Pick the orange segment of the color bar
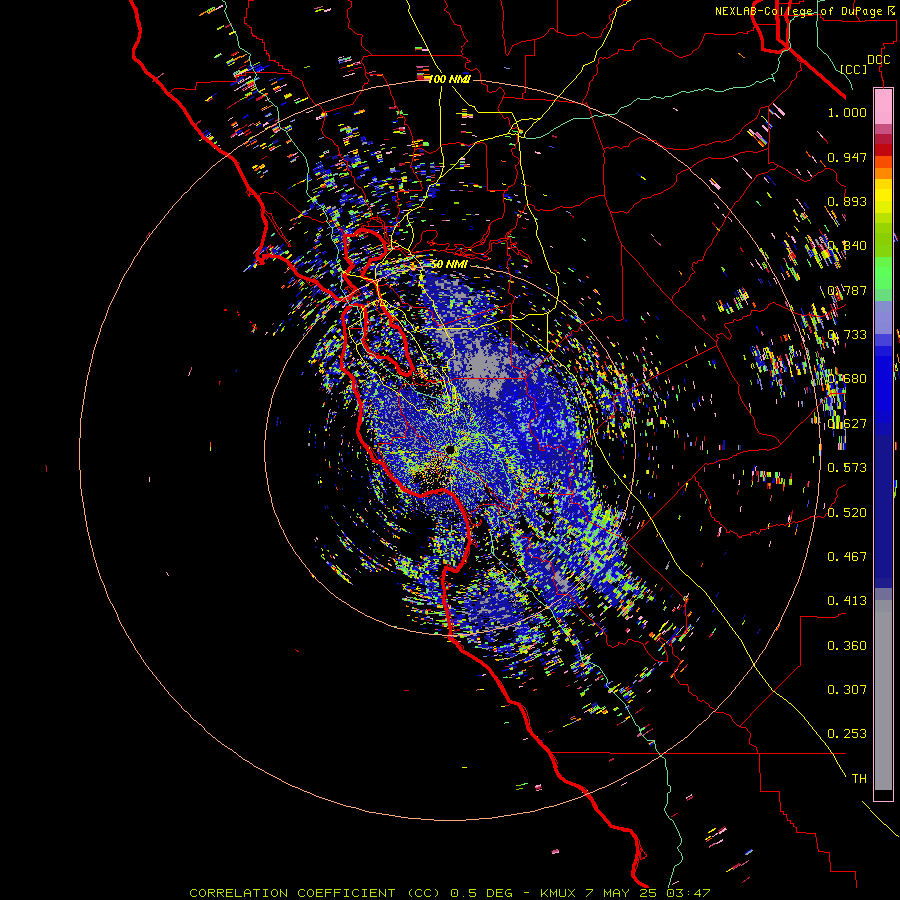The width and height of the screenshot is (900, 900). [x=883, y=173]
